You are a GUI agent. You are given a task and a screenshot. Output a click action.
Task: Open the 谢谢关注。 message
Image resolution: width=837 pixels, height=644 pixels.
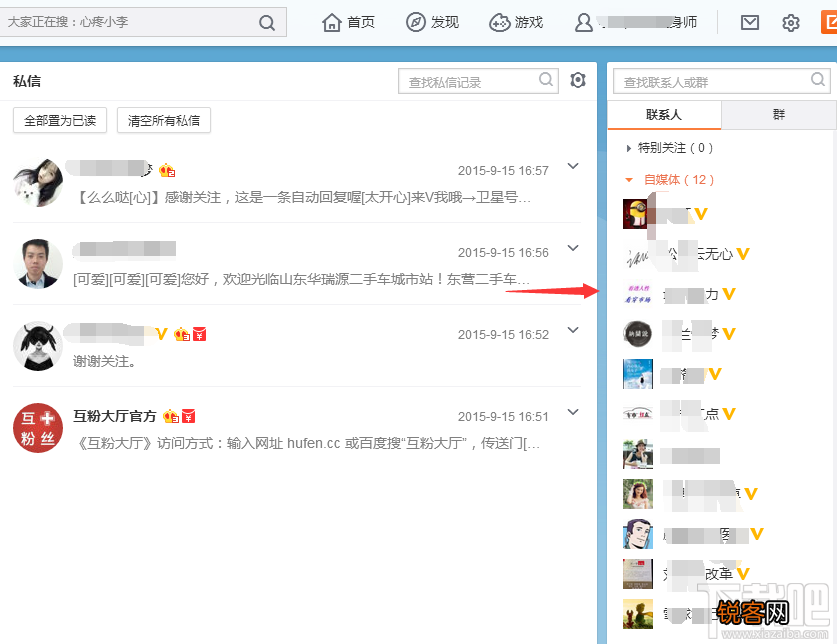click(x=105, y=362)
